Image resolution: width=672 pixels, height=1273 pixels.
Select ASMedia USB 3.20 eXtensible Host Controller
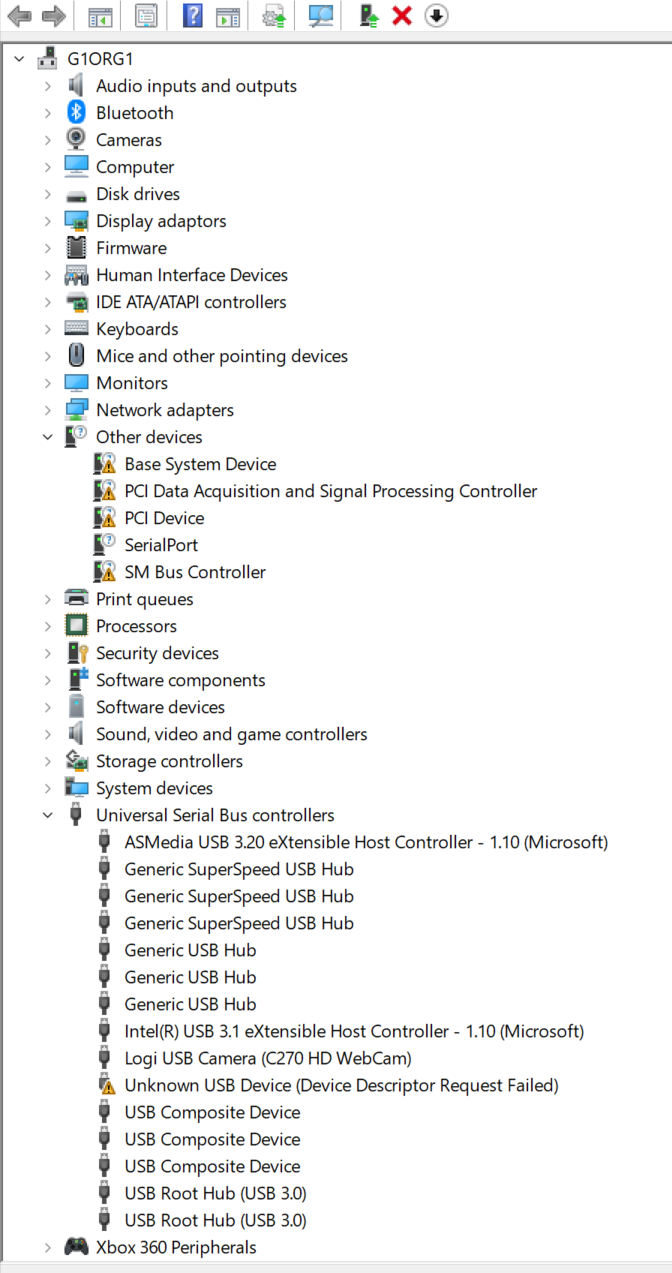365,842
